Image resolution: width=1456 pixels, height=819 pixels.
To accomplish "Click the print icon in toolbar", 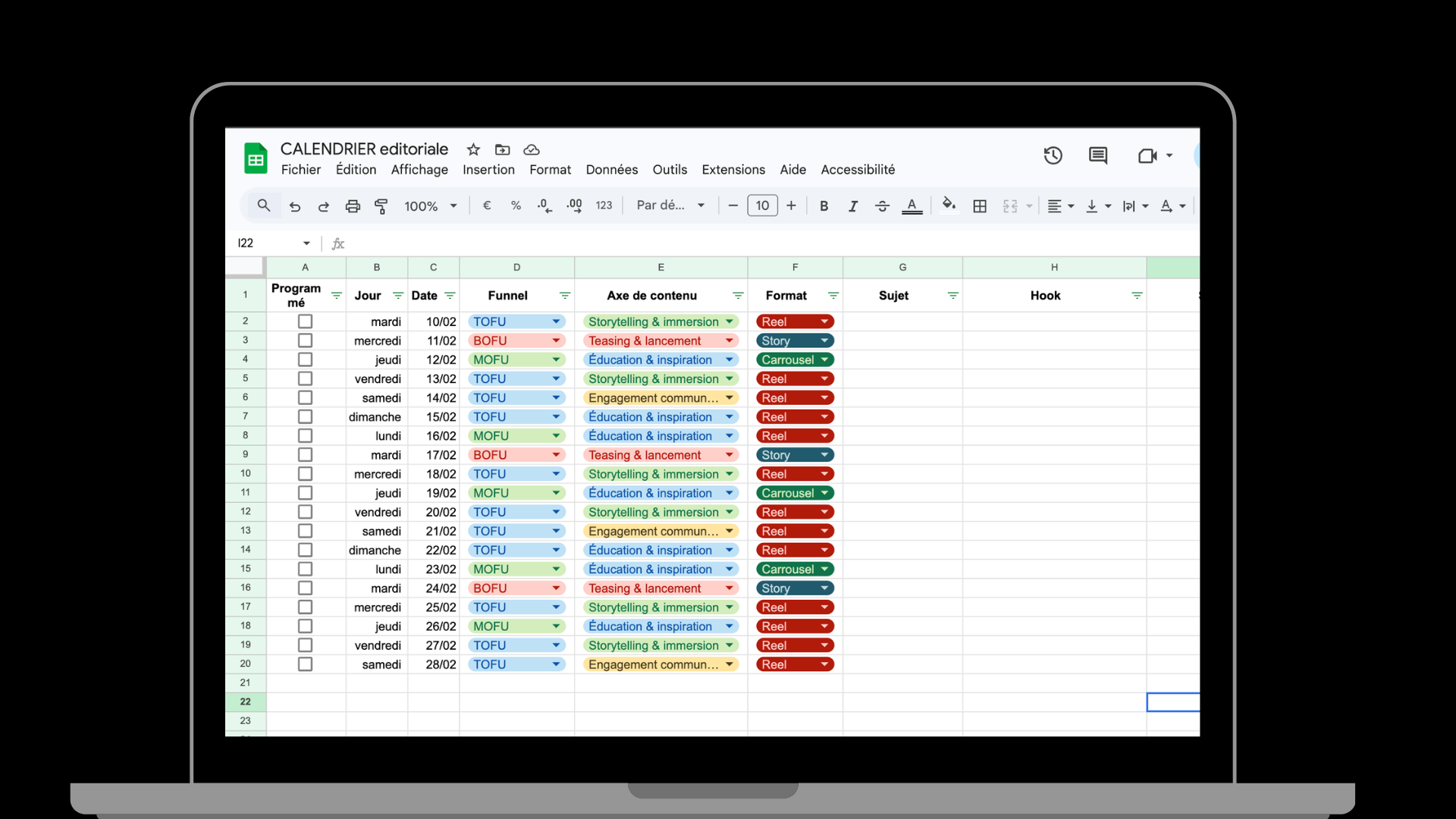I will (353, 206).
